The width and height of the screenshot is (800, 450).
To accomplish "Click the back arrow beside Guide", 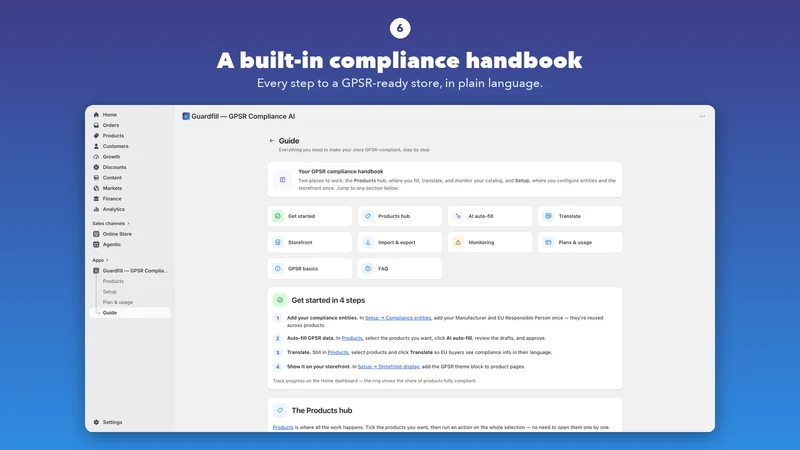I will point(272,141).
